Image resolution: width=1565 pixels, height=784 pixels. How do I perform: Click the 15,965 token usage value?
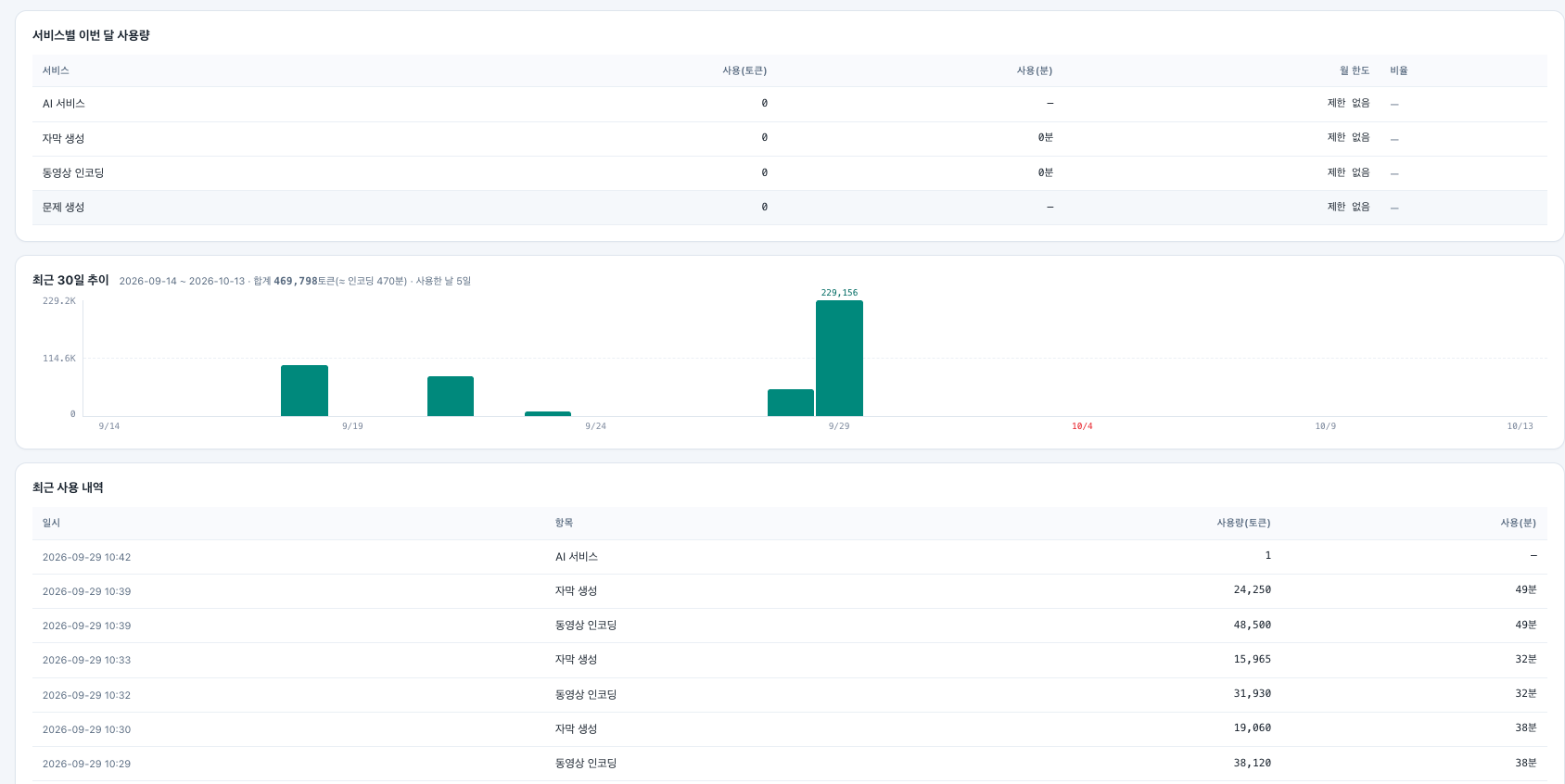point(1253,659)
